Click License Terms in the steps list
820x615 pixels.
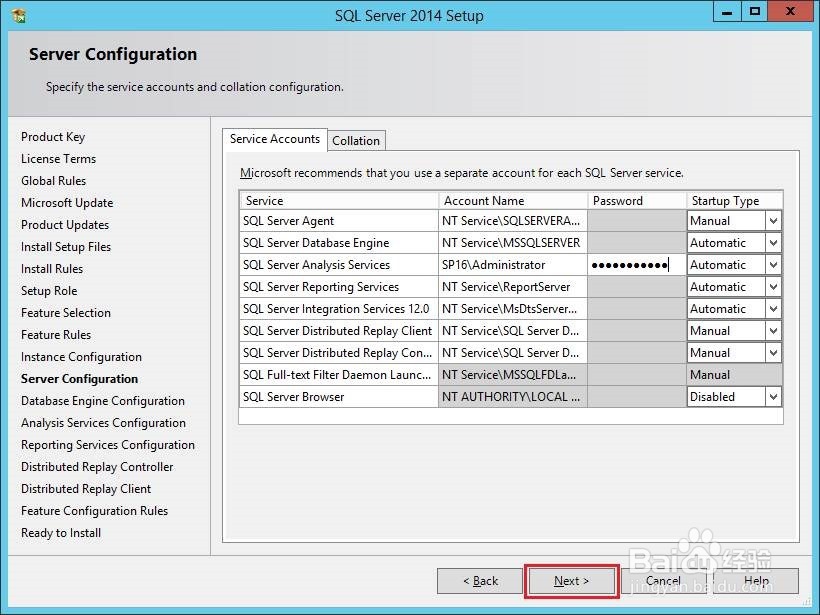[59, 159]
